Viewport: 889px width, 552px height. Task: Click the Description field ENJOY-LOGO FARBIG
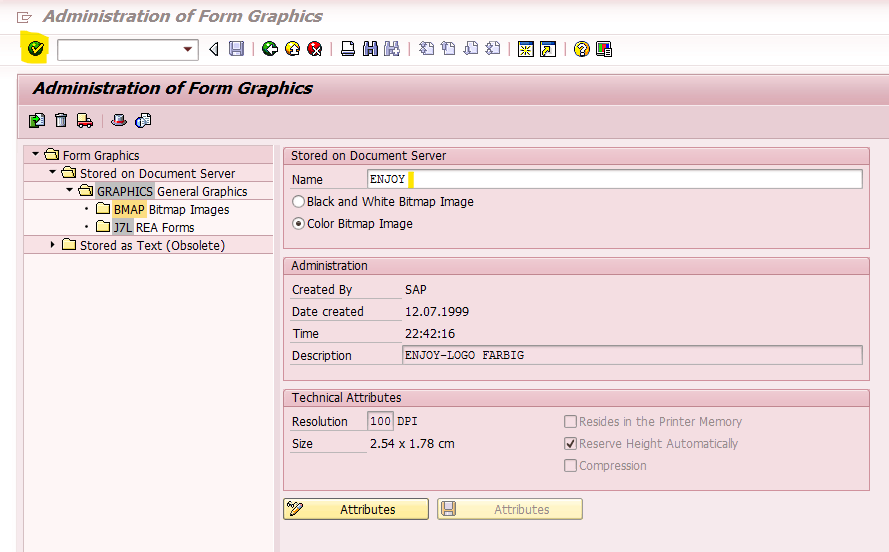click(632, 355)
